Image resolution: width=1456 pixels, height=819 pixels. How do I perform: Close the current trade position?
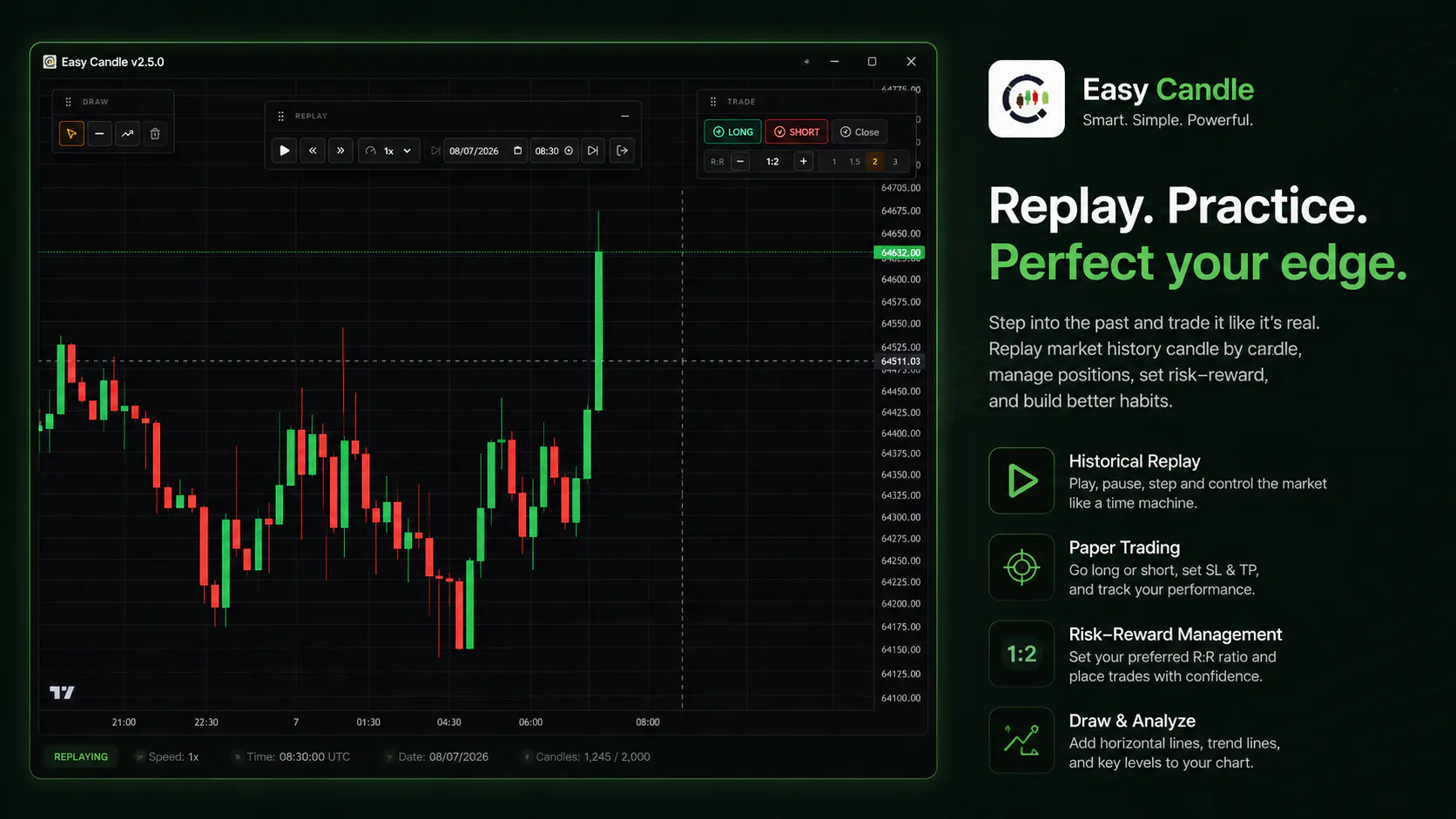(x=859, y=132)
